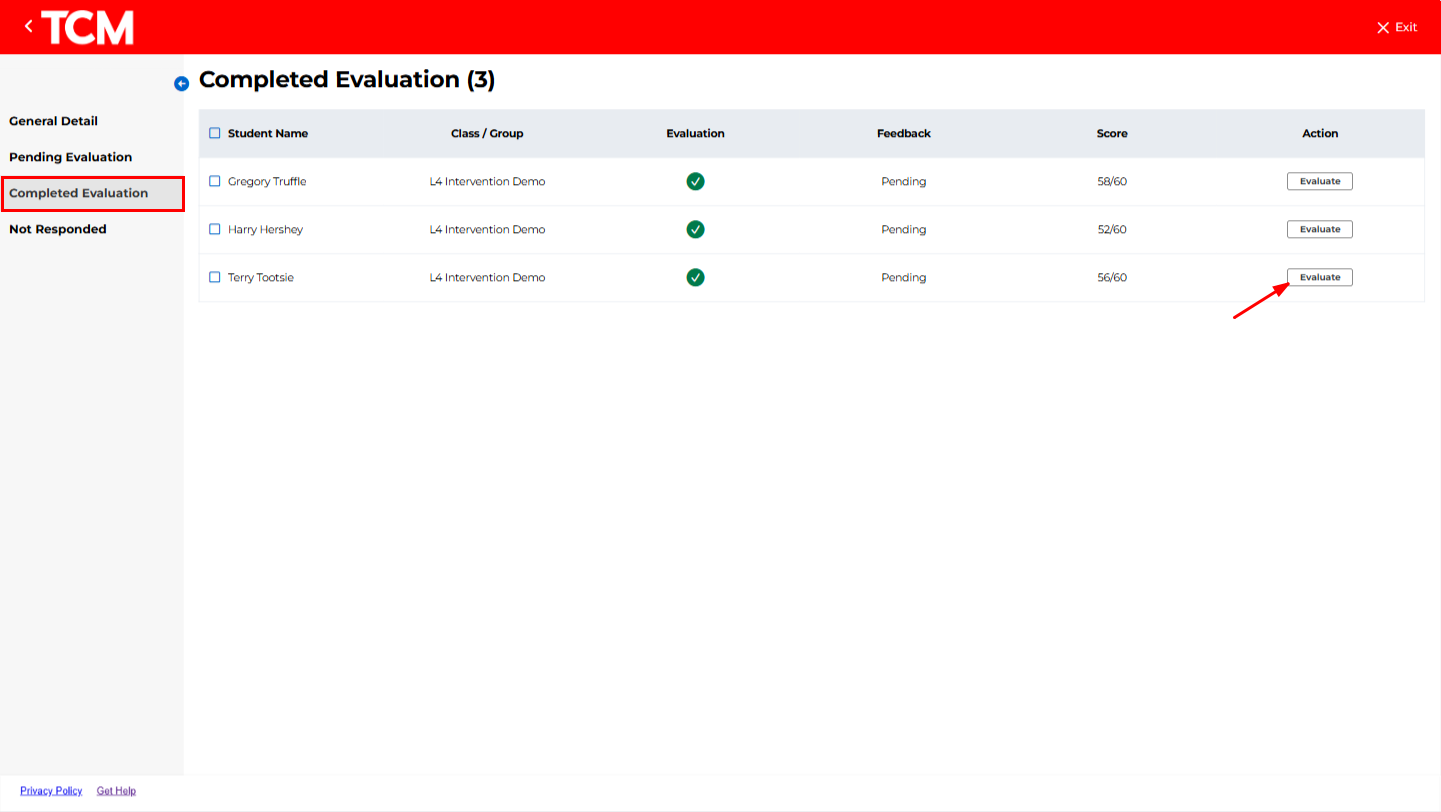The height and width of the screenshot is (812, 1441).
Task: Open the General Detail section
Action: 54,121
